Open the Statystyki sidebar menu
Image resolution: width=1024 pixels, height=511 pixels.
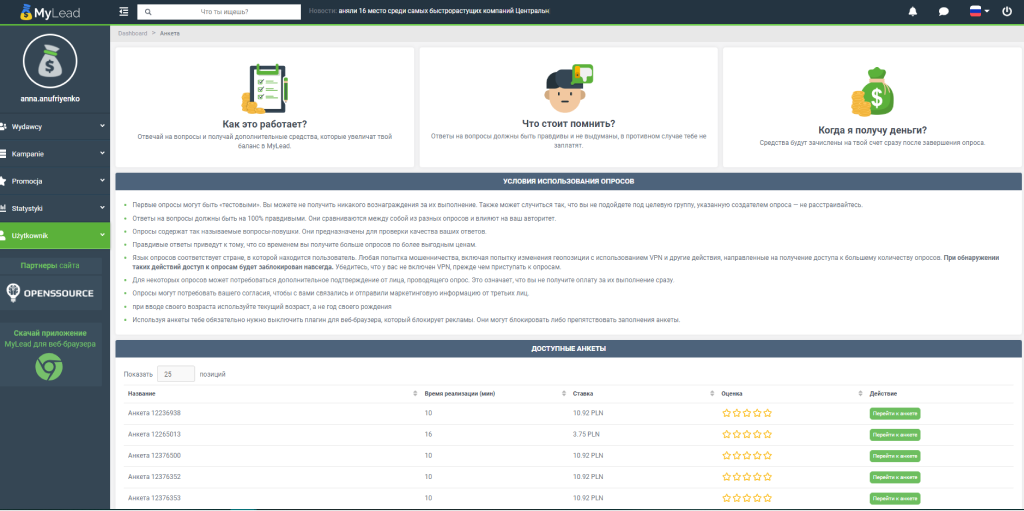(x=55, y=208)
